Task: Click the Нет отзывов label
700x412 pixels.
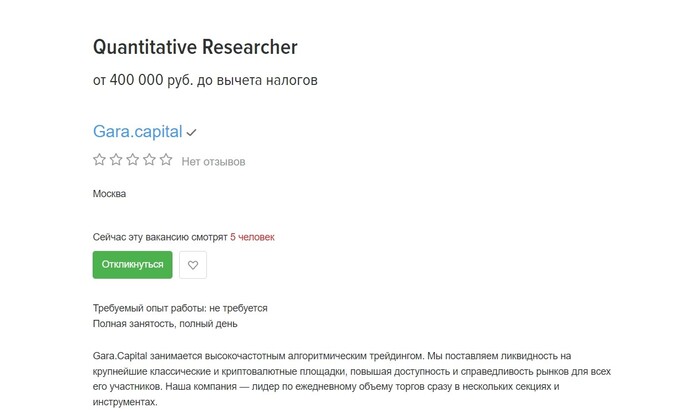Action: (x=213, y=161)
